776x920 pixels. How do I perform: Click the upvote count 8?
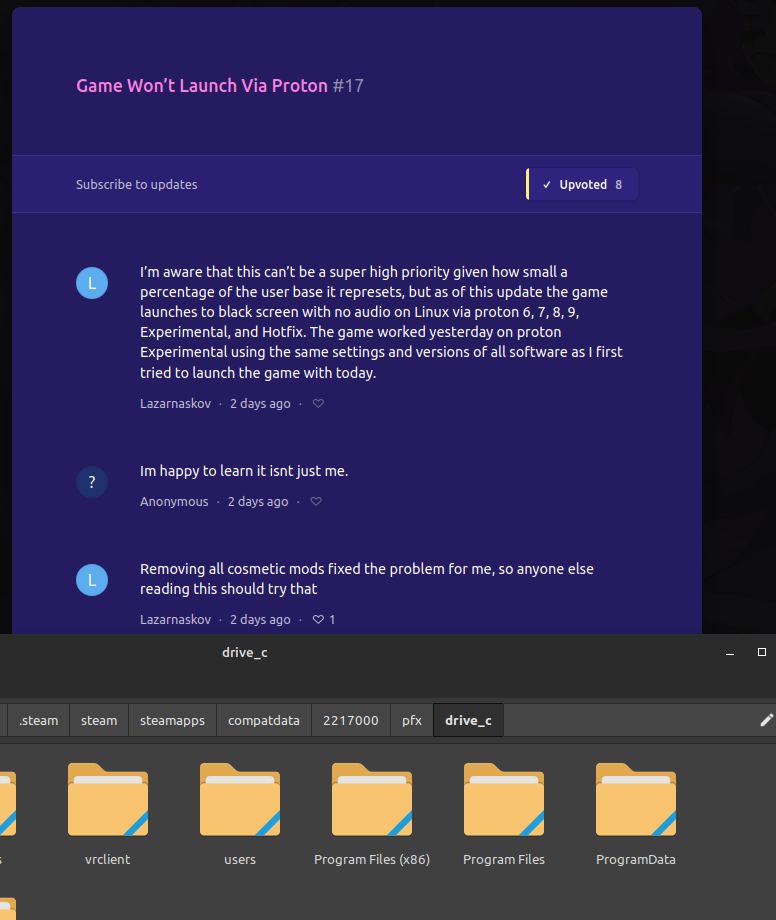click(618, 185)
